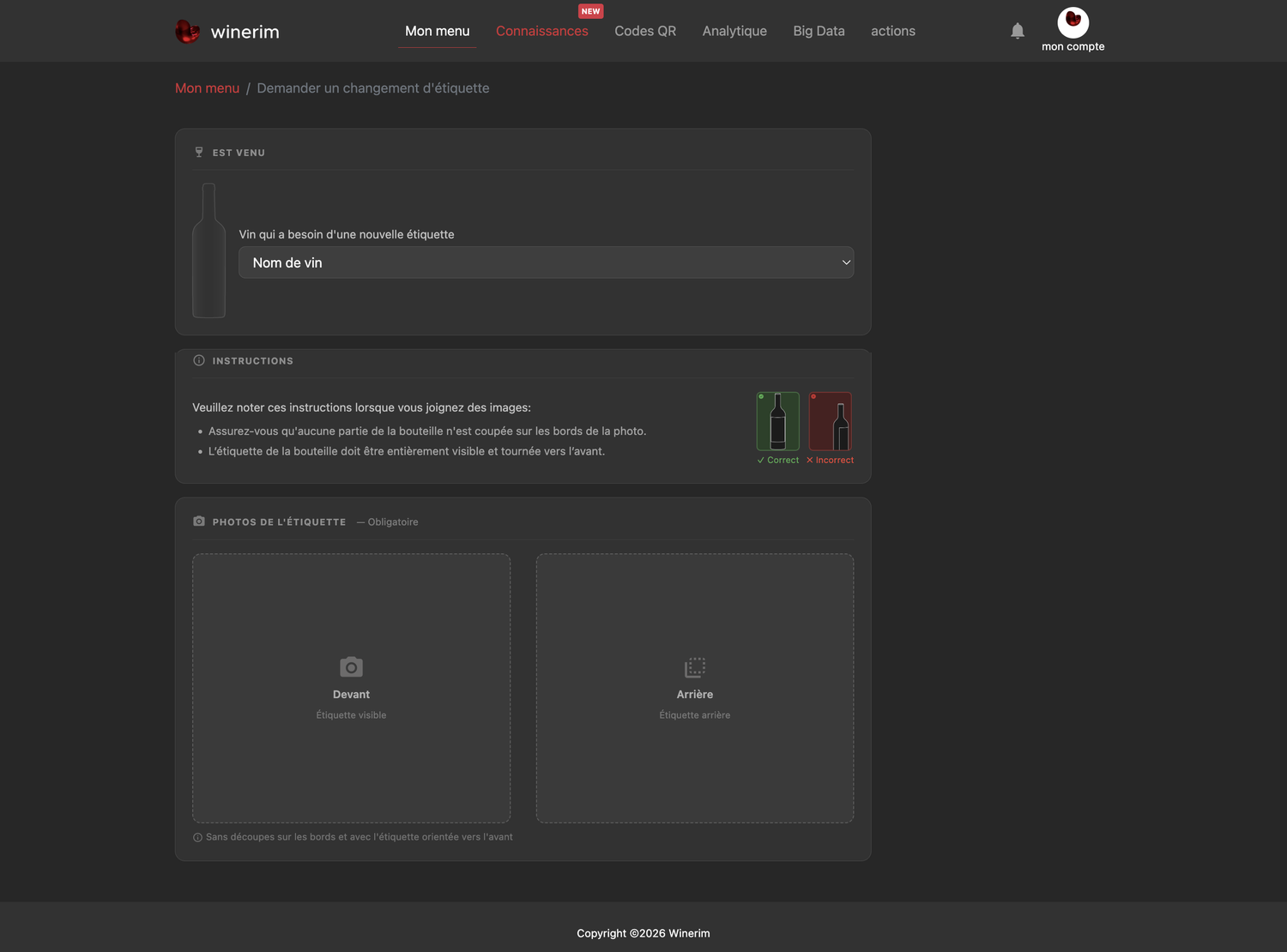Expand the Nom de vin dropdown
The height and width of the screenshot is (952, 1287).
point(546,262)
